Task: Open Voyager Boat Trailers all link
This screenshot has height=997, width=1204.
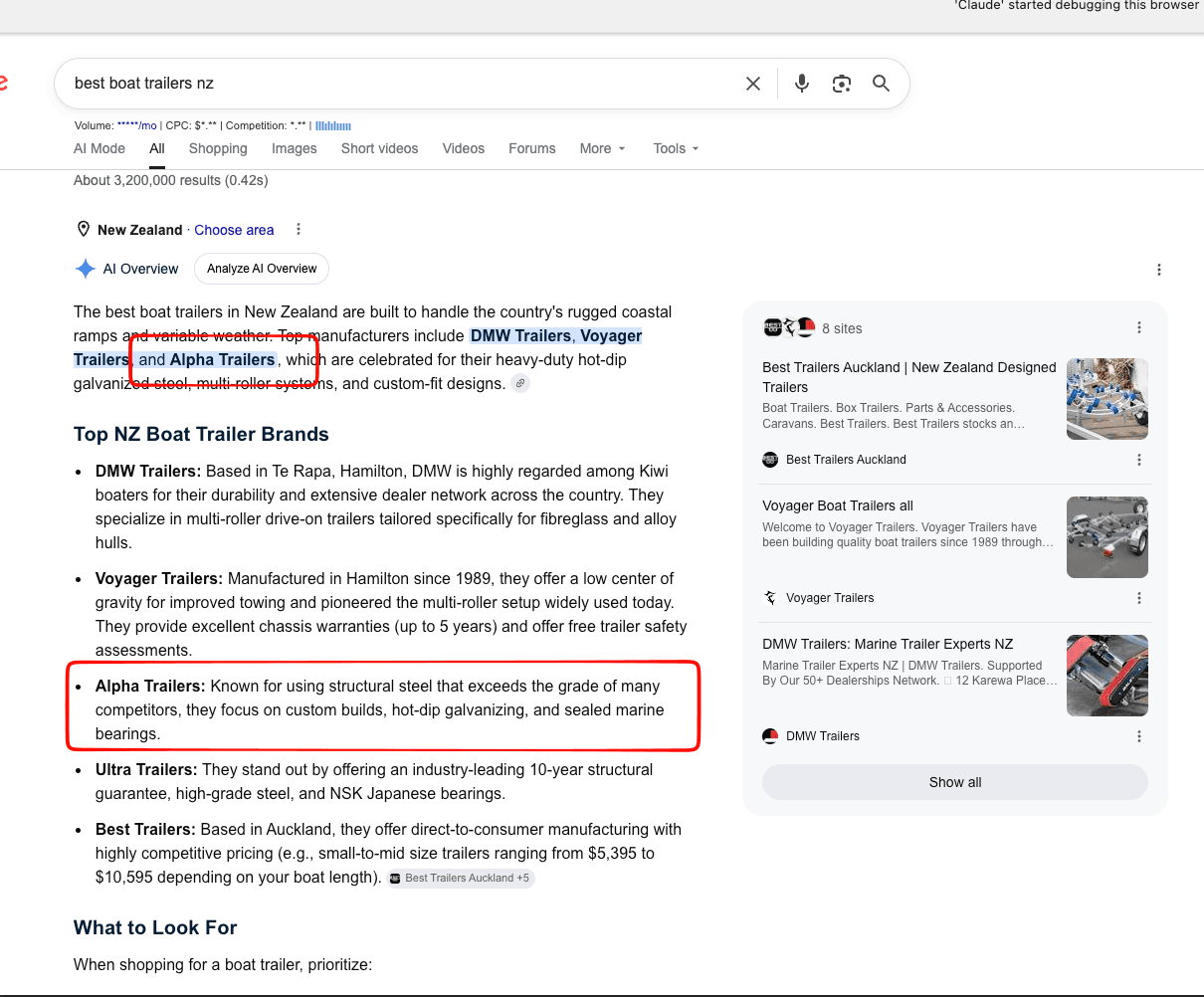Action: point(838,505)
